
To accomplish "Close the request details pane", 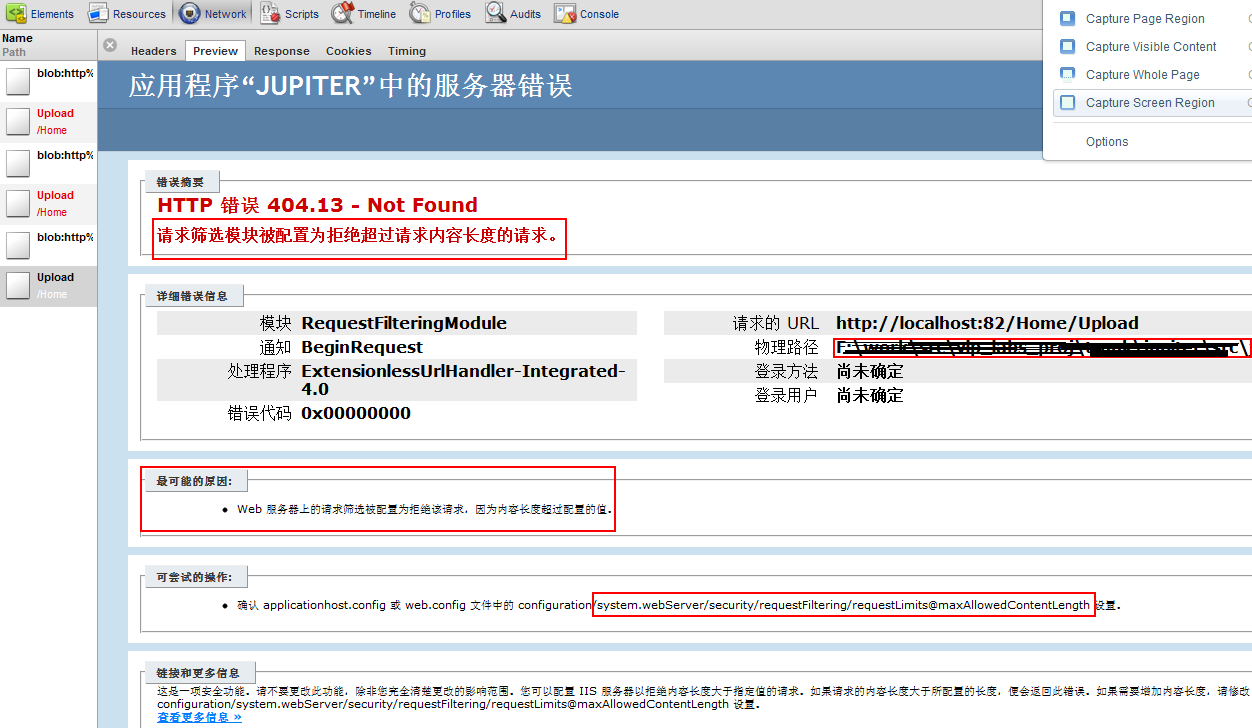I will click(110, 46).
